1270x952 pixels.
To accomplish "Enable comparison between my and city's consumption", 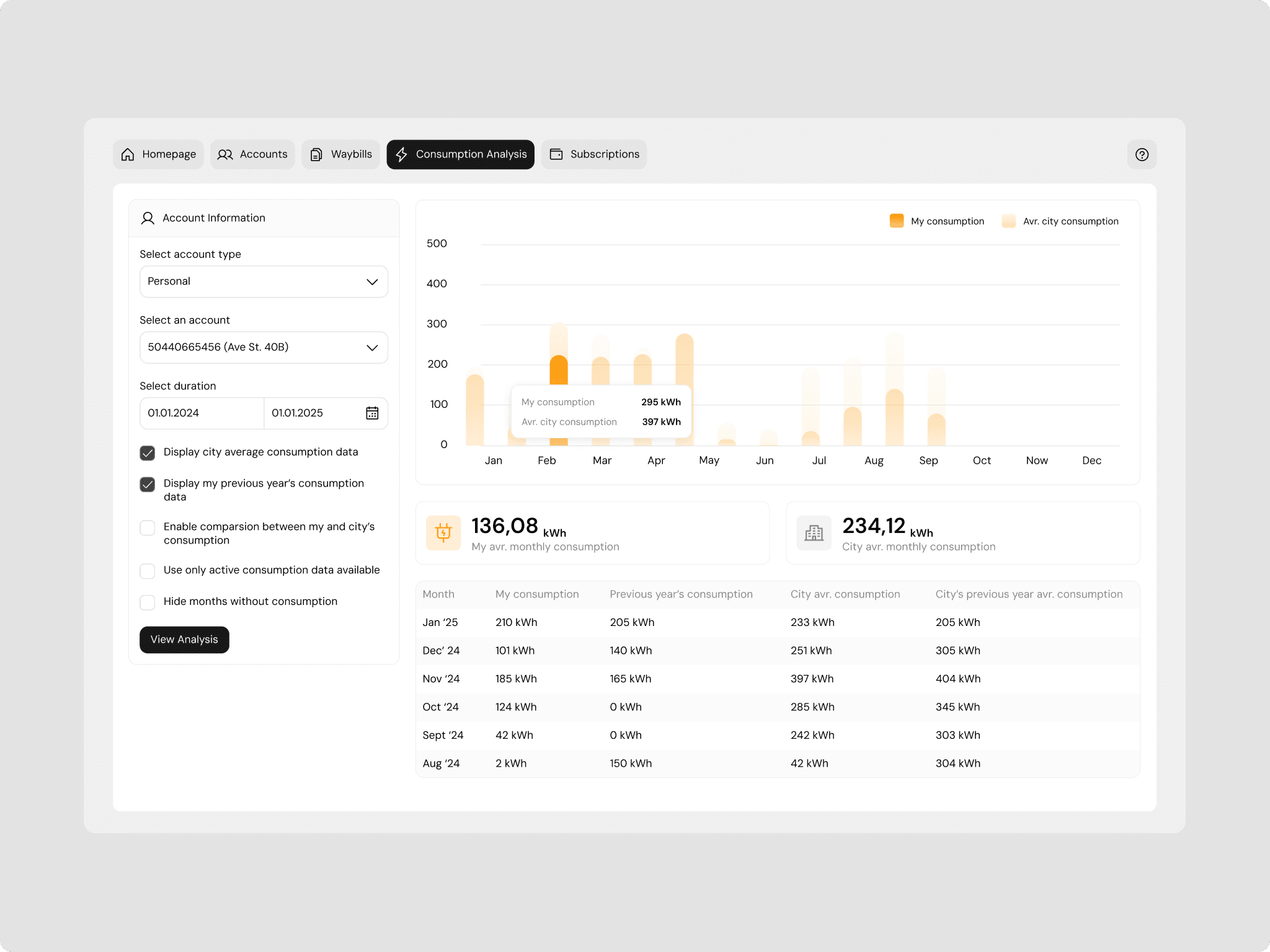I will click(x=148, y=527).
